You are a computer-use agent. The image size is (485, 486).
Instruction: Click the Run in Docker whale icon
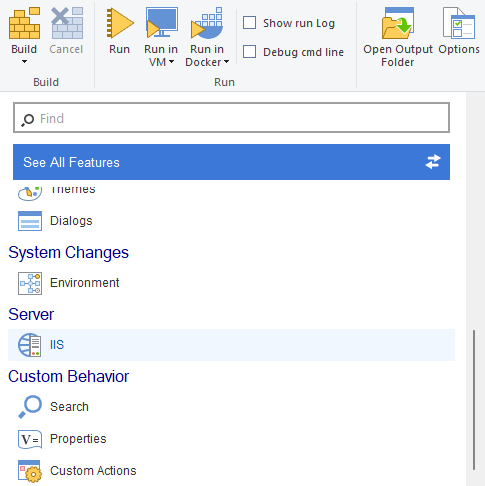pos(207,23)
